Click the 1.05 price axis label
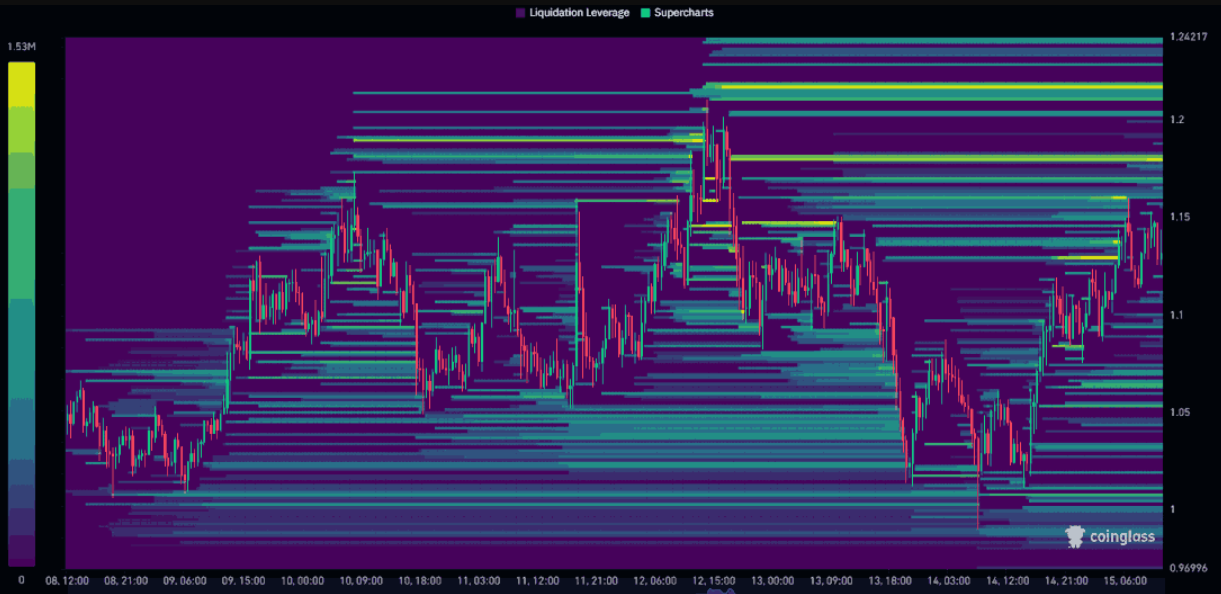 coord(1180,412)
